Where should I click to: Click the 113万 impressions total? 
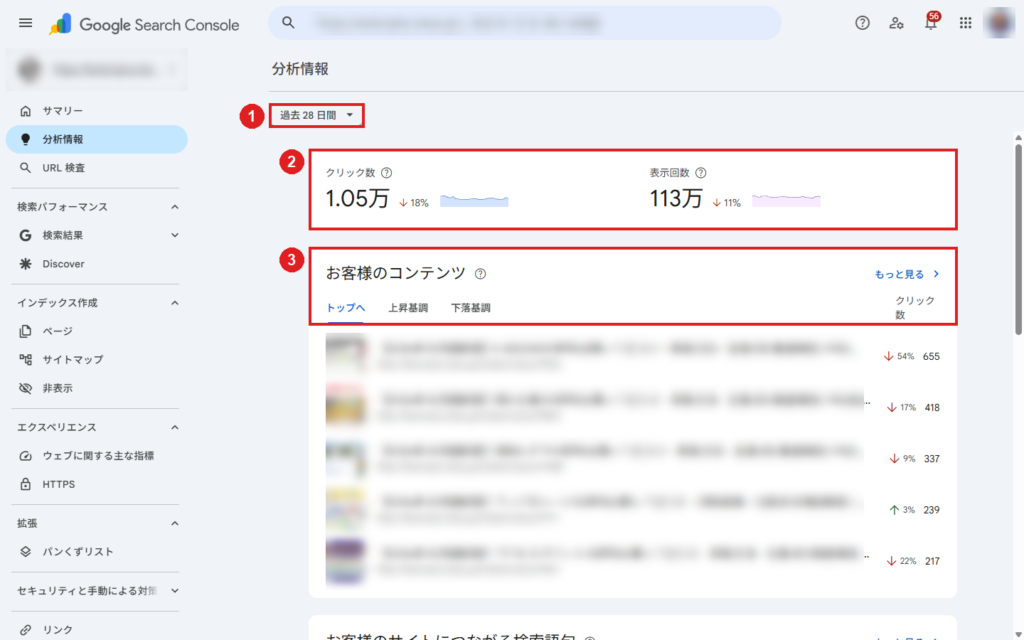point(676,199)
